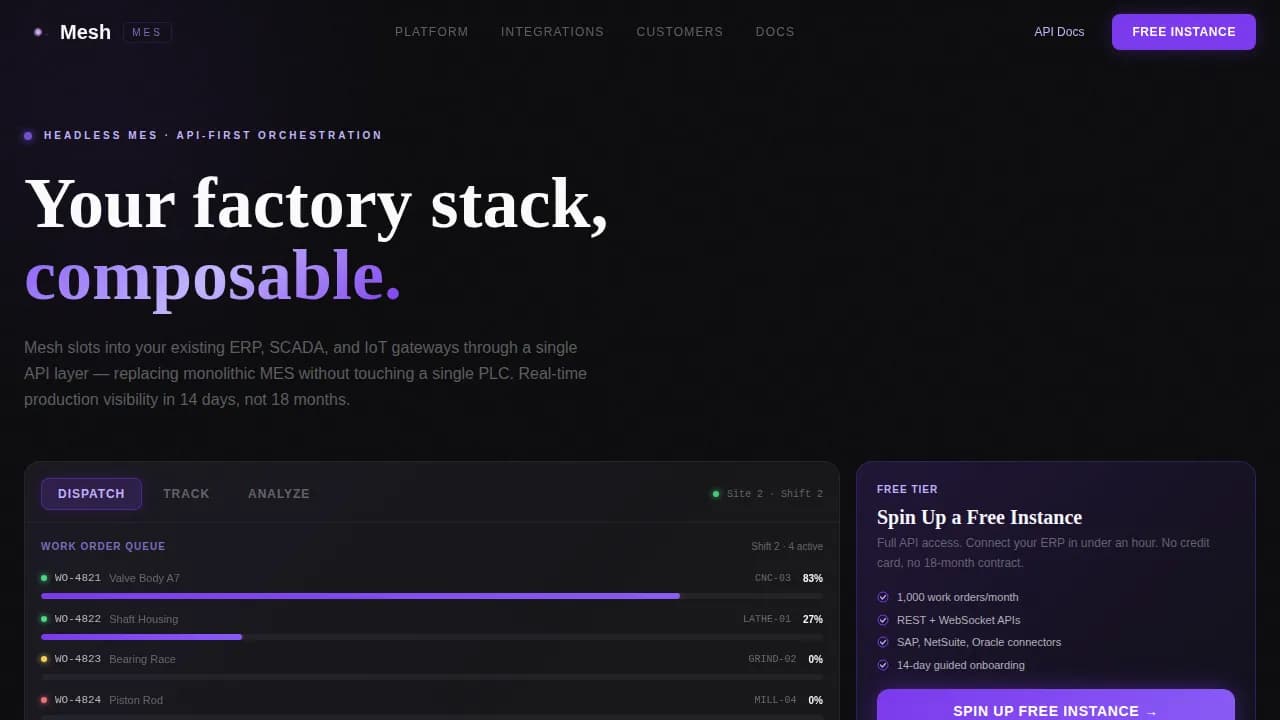Viewport: 1280px width, 720px height.
Task: Go to the Customers nav item
Action: (x=680, y=32)
